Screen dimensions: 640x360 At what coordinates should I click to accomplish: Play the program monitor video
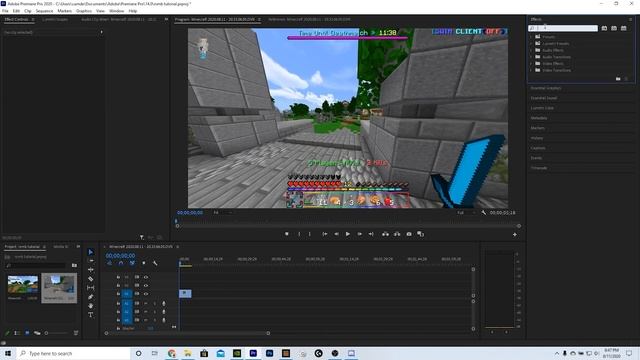tap(348, 234)
